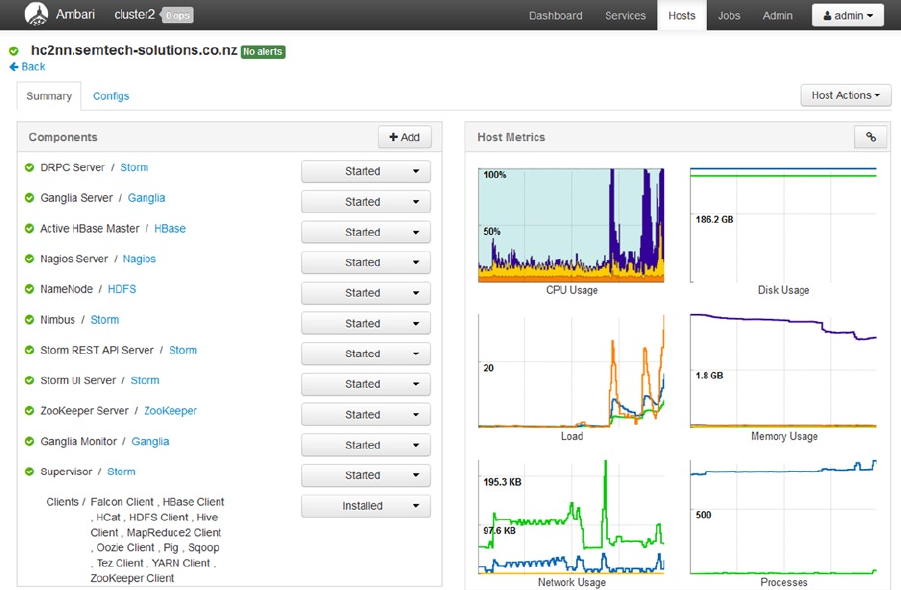
Task: Click the Back link
Action: click(33, 67)
